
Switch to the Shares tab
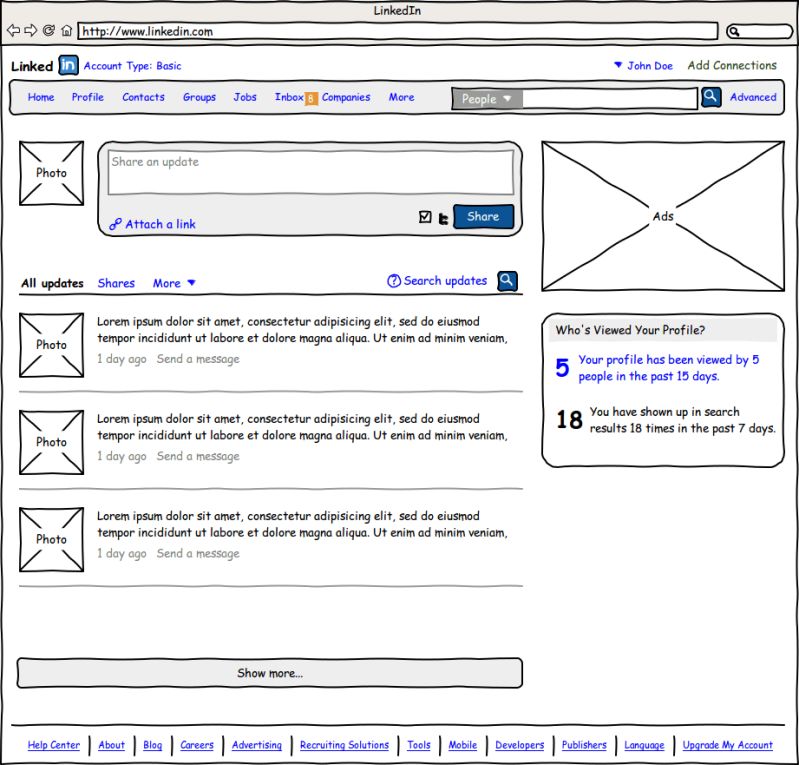point(116,283)
